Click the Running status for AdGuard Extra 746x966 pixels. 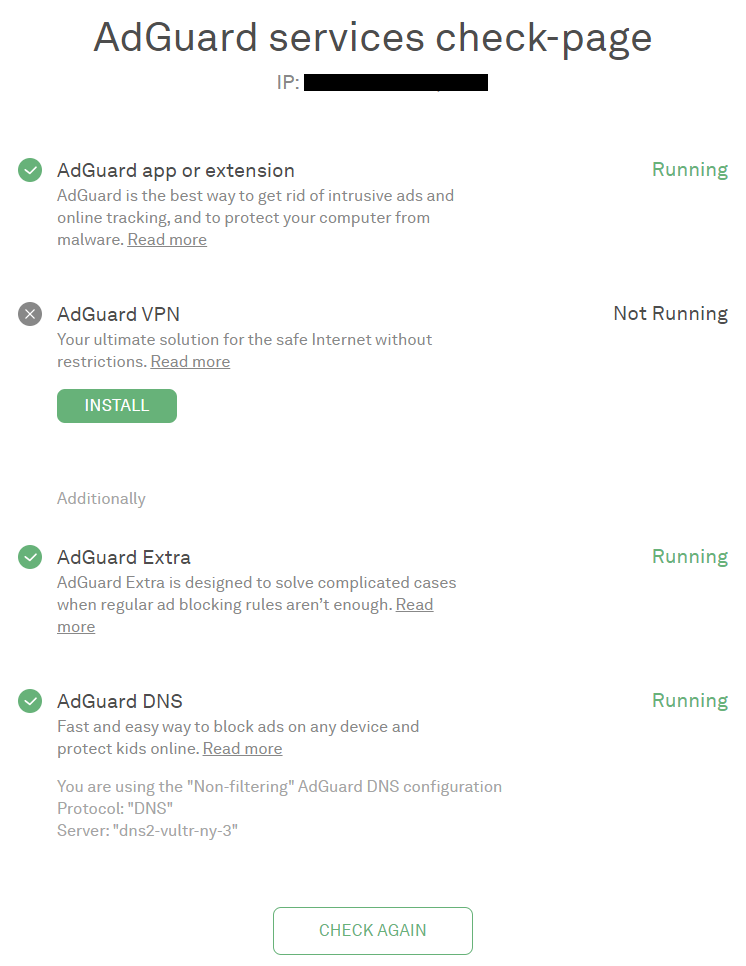689,557
